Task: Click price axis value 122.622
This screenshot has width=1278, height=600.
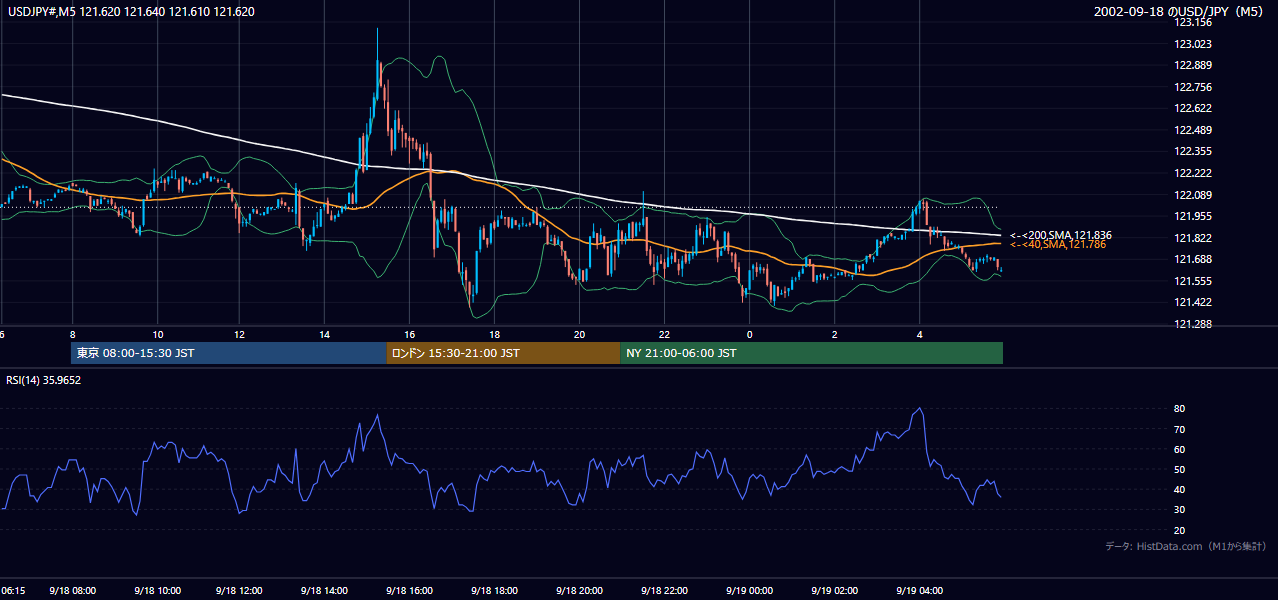Action: [x=1193, y=108]
